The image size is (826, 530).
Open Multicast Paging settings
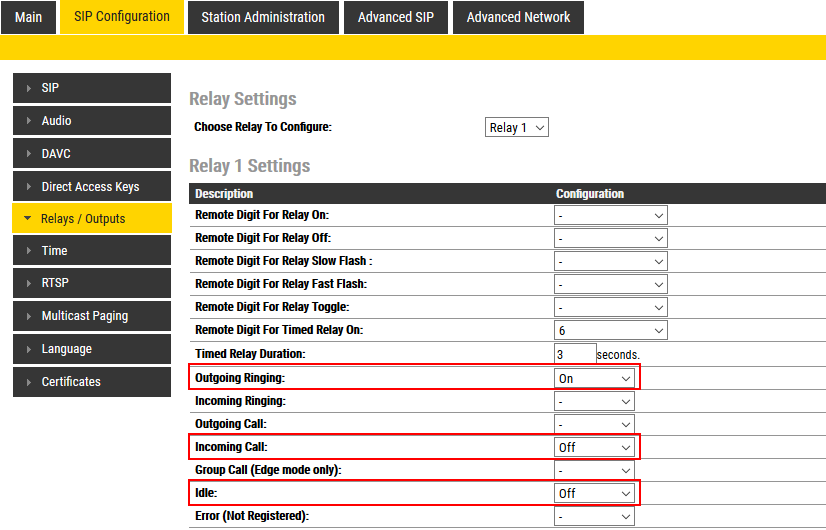point(91,316)
